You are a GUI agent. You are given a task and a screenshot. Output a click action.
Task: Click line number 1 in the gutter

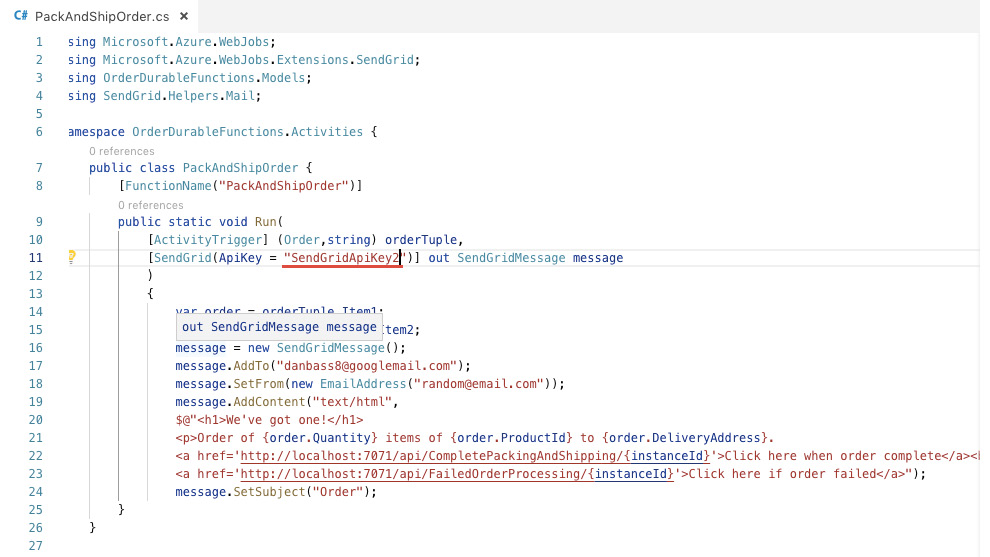point(39,42)
